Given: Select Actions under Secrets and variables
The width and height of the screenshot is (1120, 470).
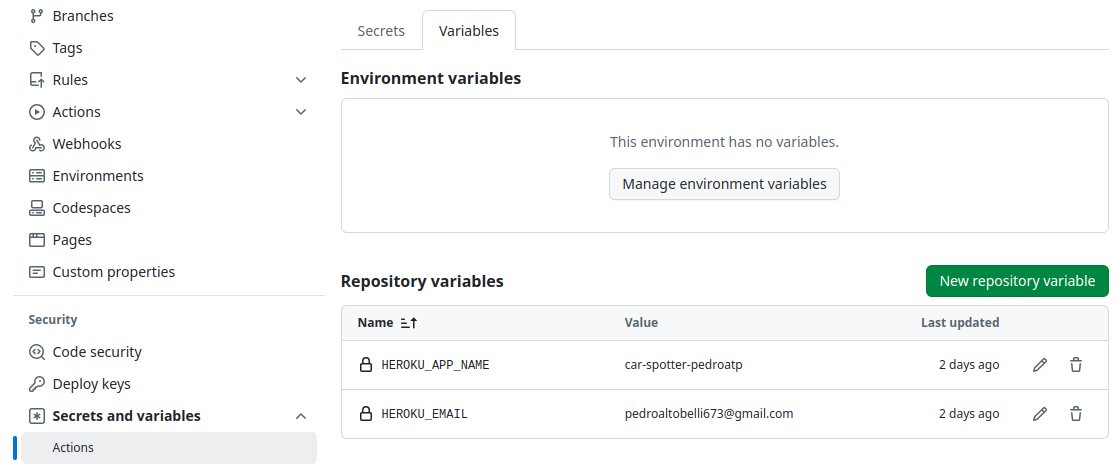Looking at the screenshot, I should pos(169,448).
